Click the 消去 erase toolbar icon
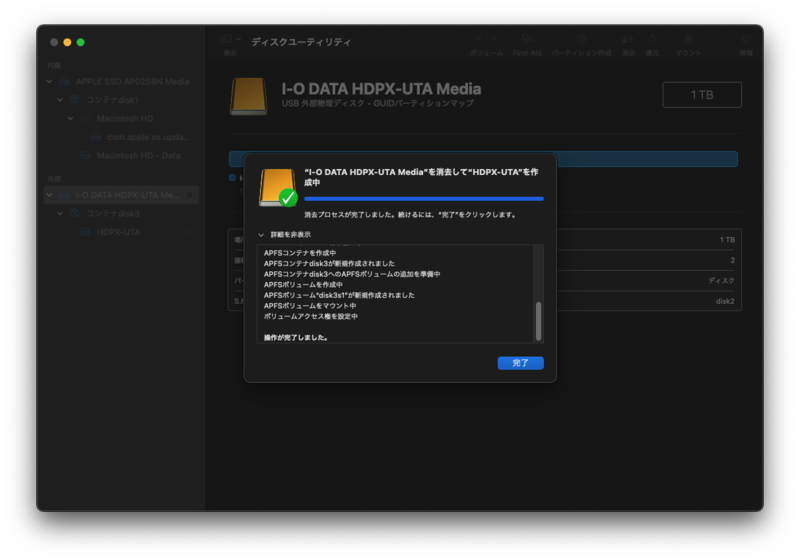This screenshot has height=560, width=800. (x=628, y=39)
